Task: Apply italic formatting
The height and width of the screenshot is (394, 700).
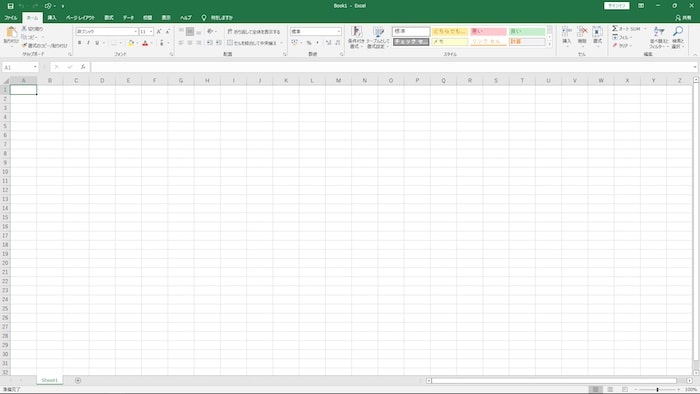Action: point(88,43)
